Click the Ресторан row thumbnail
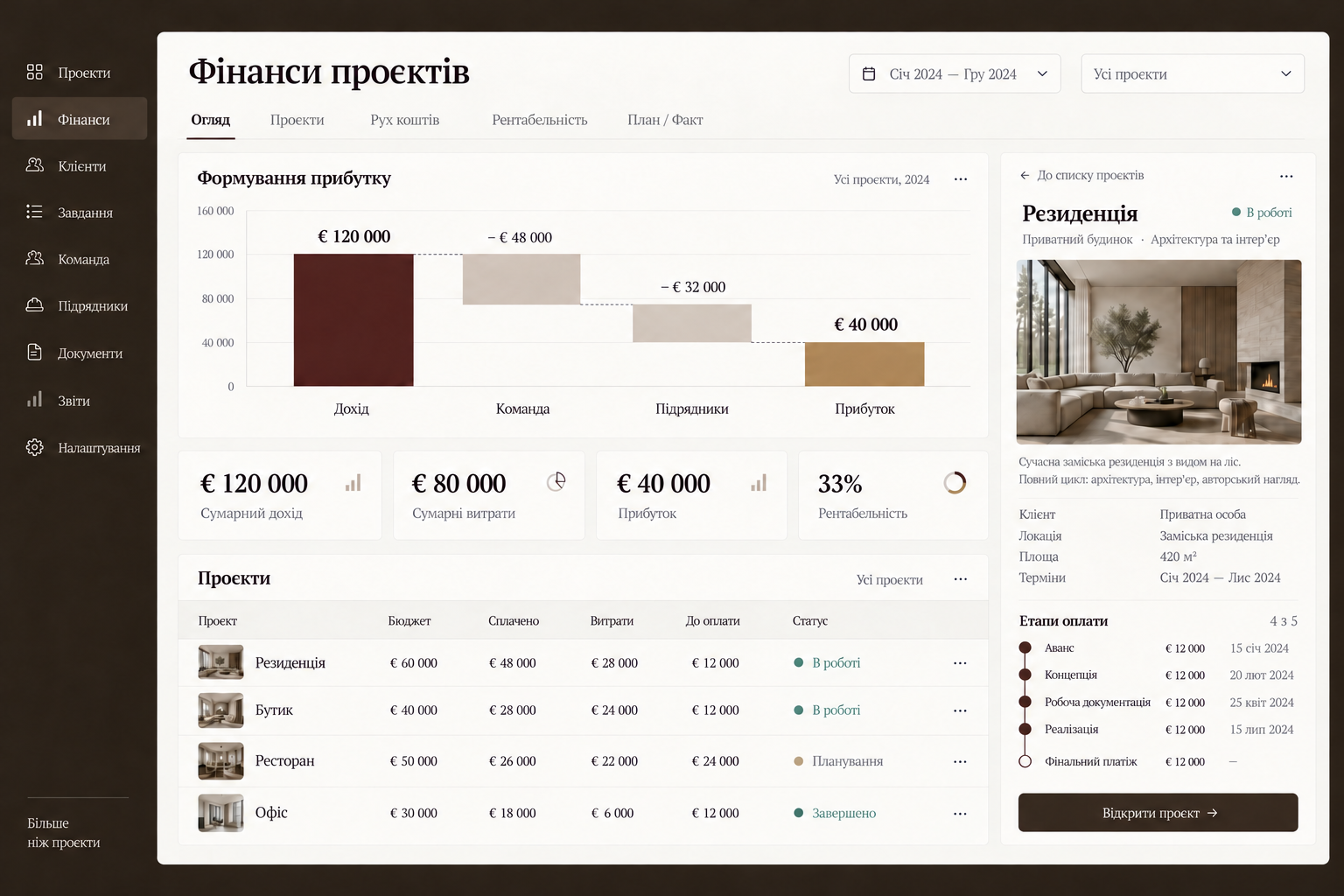Viewport: 1344px width, 896px height. pos(220,761)
